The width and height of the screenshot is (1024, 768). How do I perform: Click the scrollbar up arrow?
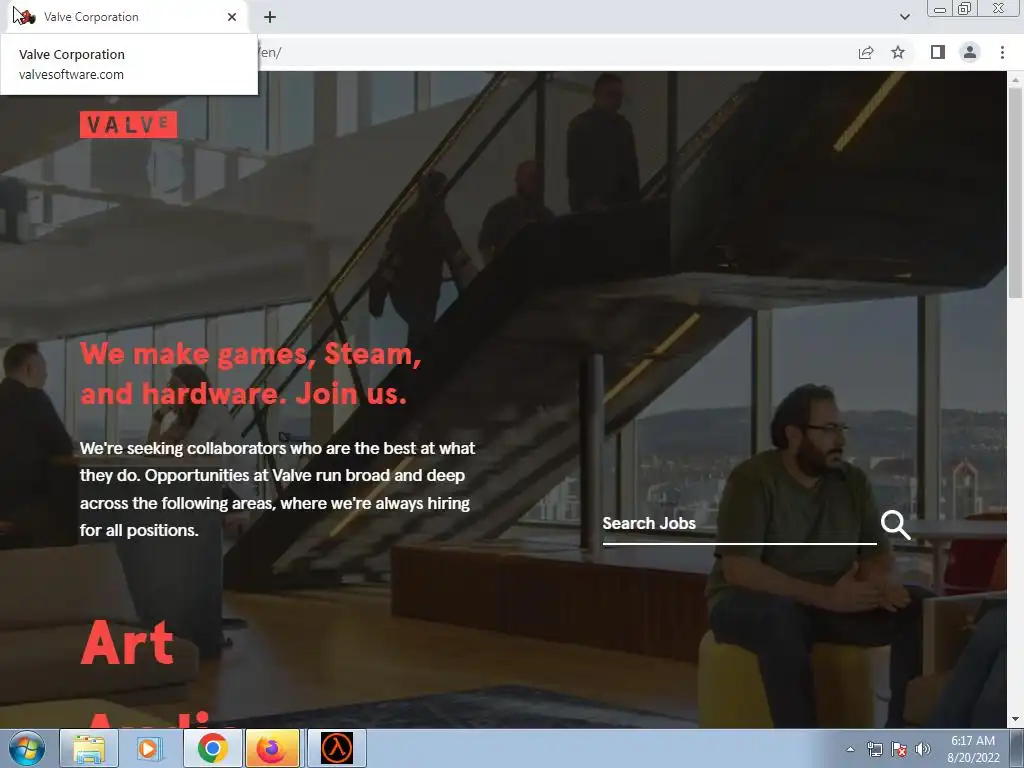pyautogui.click(x=1015, y=79)
